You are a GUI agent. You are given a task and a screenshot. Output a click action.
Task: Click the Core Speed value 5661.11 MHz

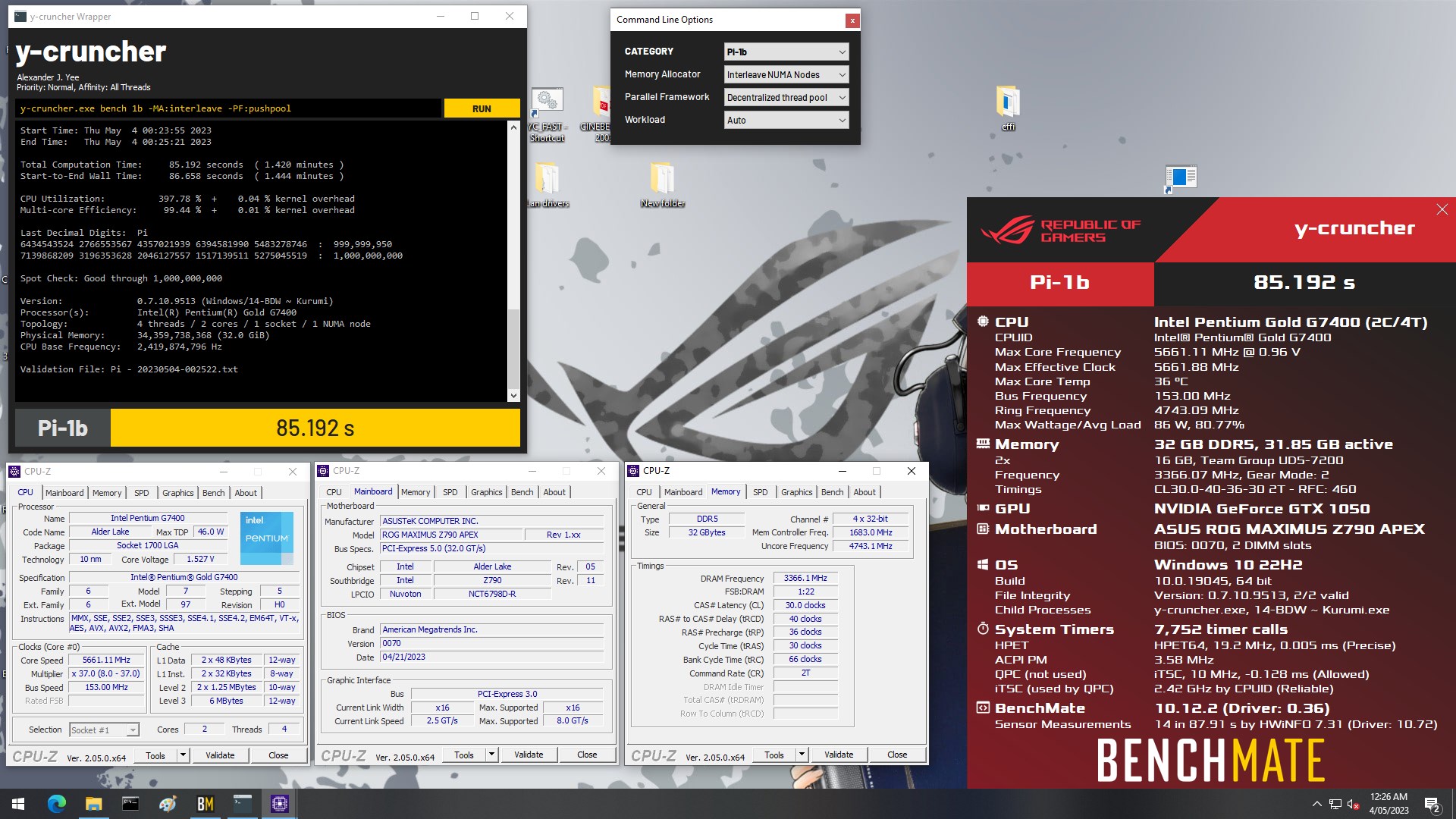(106, 661)
